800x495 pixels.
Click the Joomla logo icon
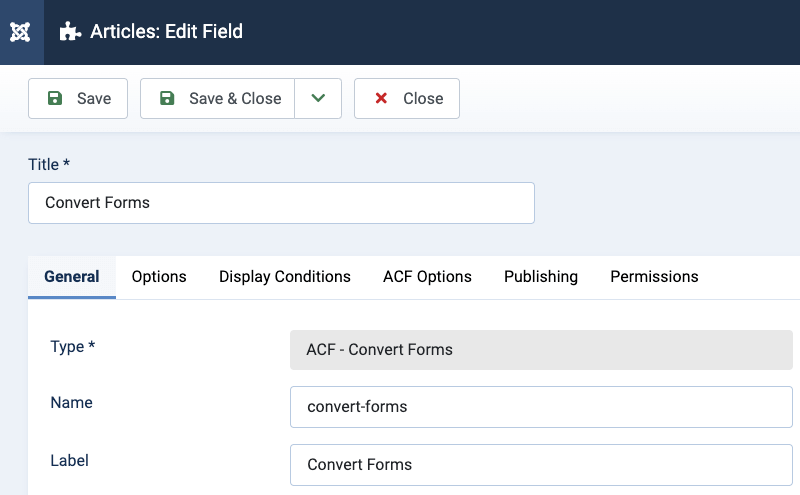coord(20,32)
